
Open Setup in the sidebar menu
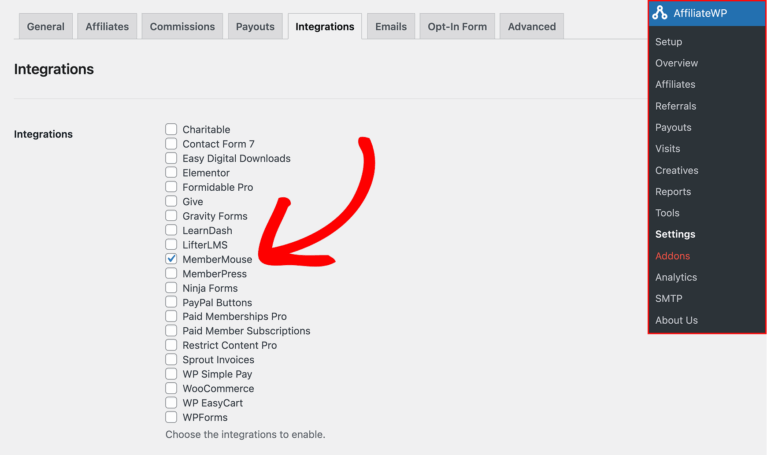pos(669,42)
